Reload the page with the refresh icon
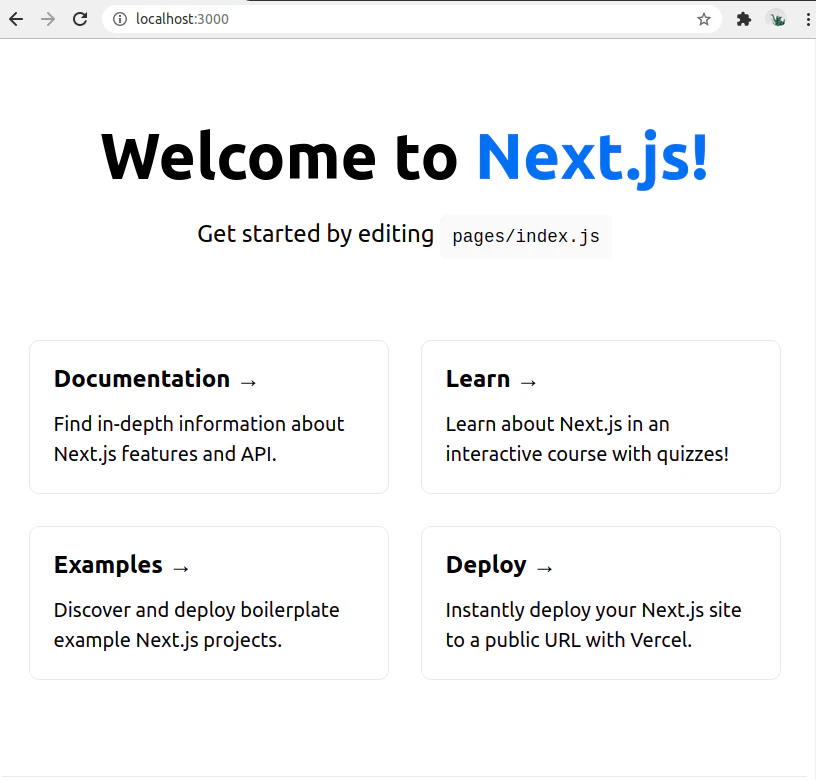Image resolution: width=816 pixels, height=780 pixels. (80, 19)
